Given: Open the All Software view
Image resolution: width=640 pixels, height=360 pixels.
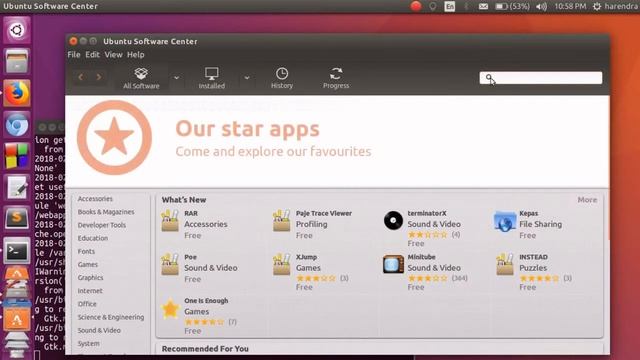Looking at the screenshot, I should (141, 78).
